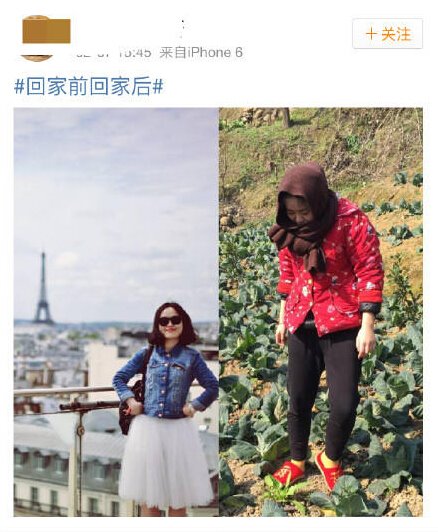Click the telescope on the rooftop railing
This screenshot has width=438, height=532.
tap(89, 406)
